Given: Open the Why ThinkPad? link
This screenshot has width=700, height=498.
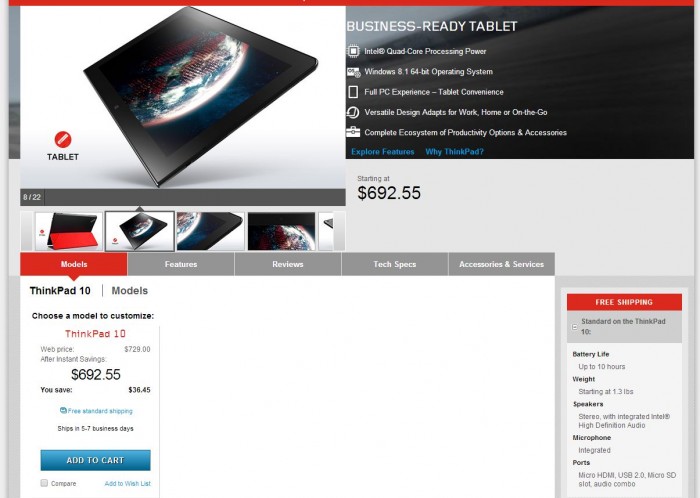Looking at the screenshot, I should point(454,152).
